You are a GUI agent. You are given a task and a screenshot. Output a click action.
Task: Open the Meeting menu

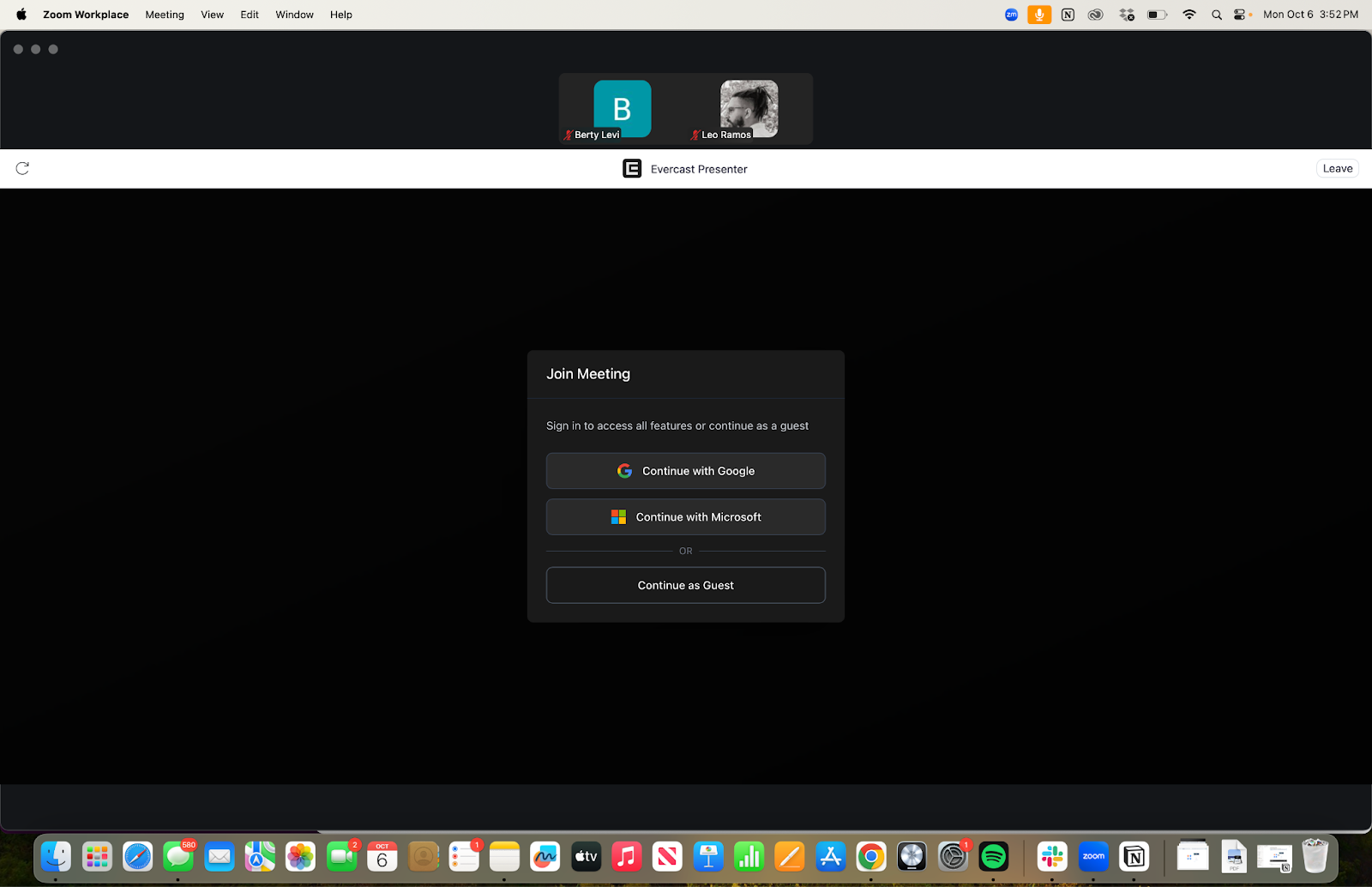pyautogui.click(x=165, y=15)
